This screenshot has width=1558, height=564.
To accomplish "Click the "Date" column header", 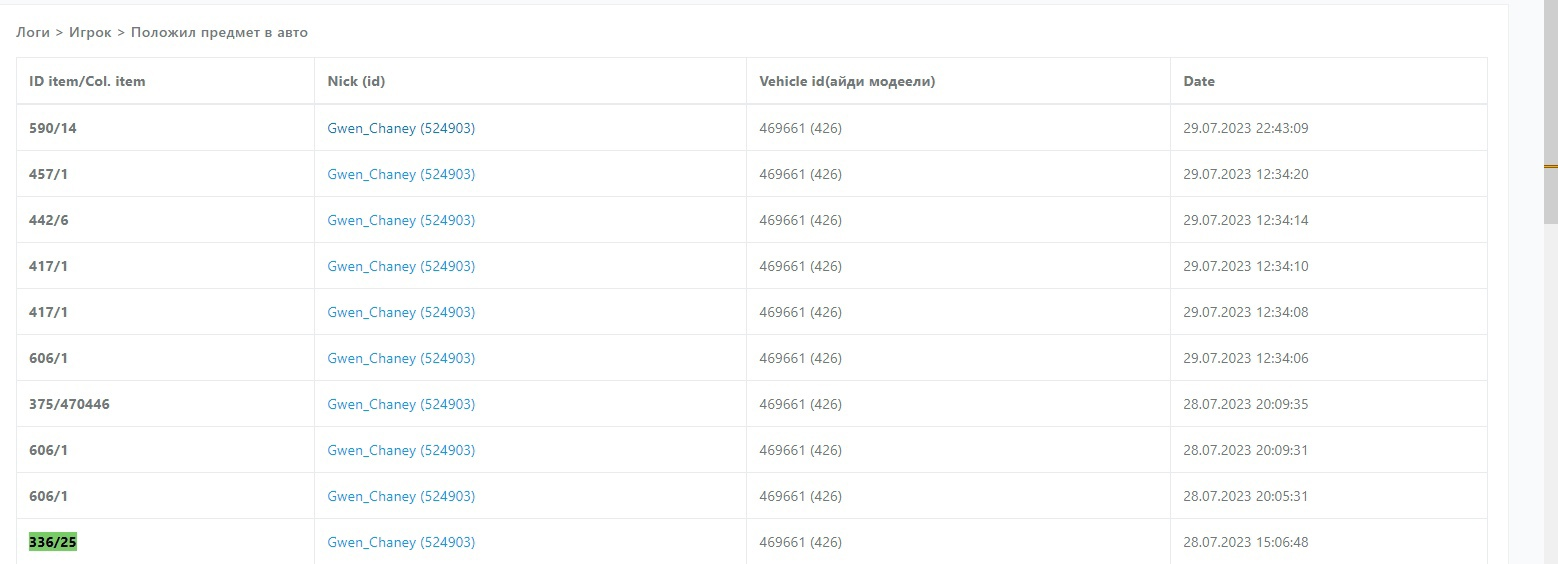I will [x=1199, y=81].
